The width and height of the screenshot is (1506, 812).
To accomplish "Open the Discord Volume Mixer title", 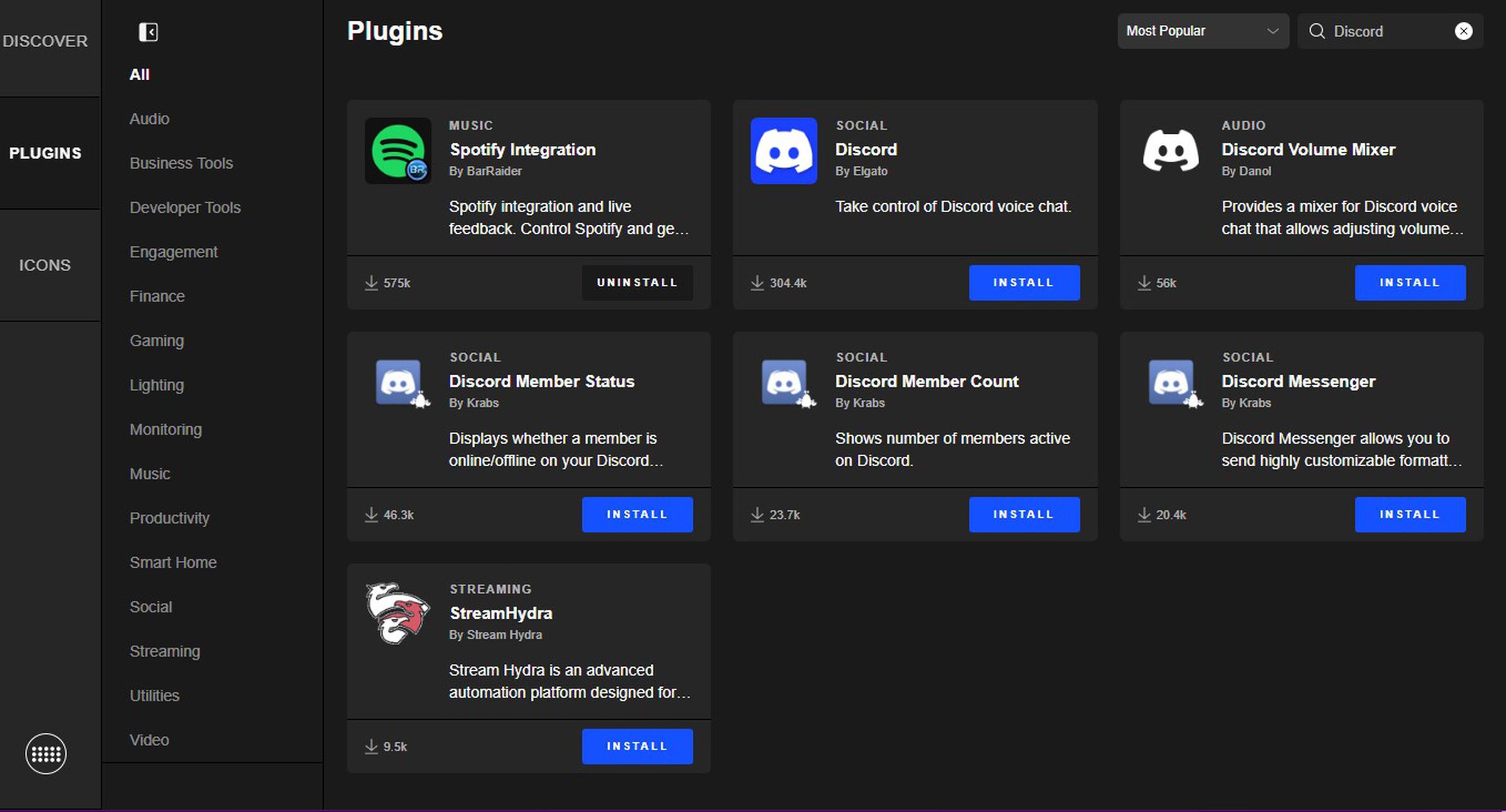I will click(x=1308, y=149).
